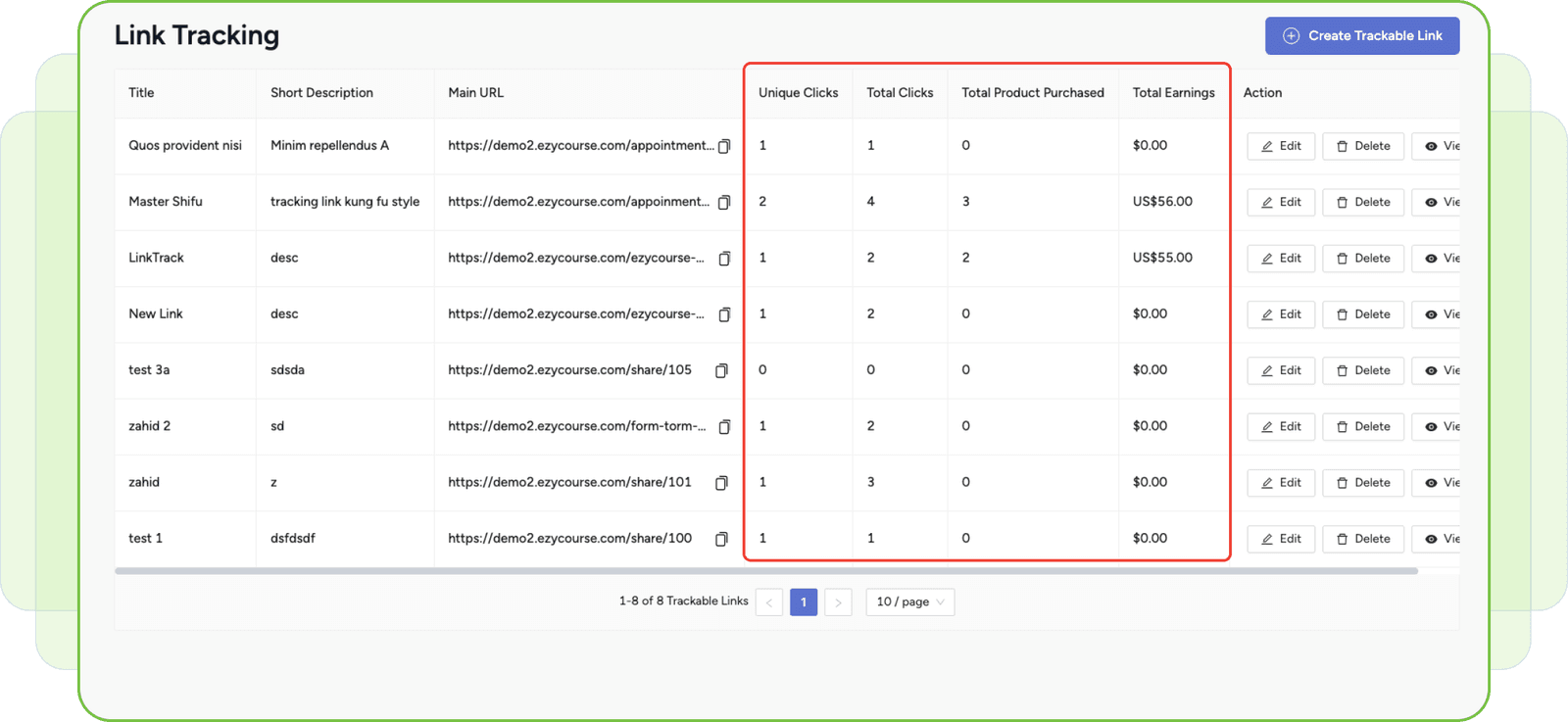Screen dimensions: 1568x722
Task: Copy the LinkTrack main URL
Action: click(724, 259)
